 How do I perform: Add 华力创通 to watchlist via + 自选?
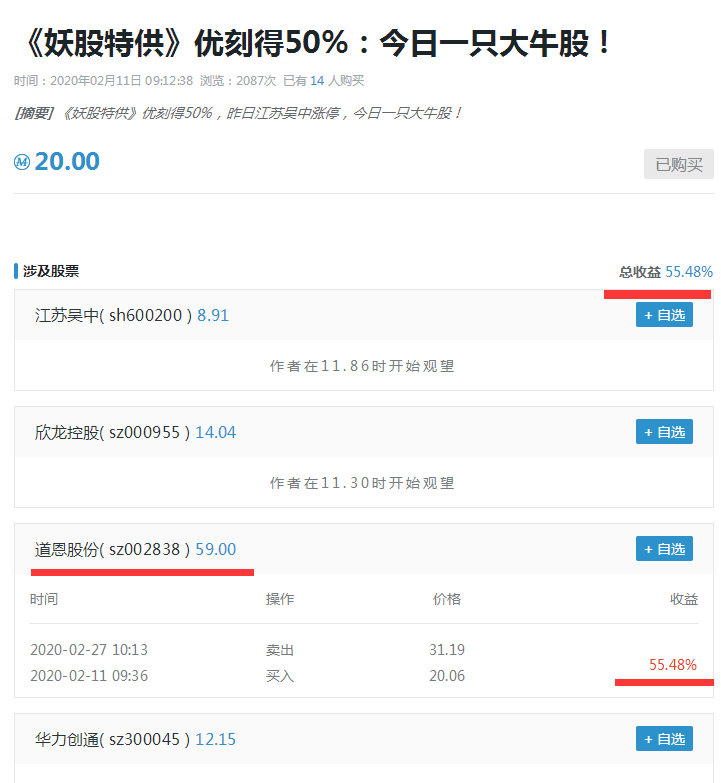tap(664, 739)
